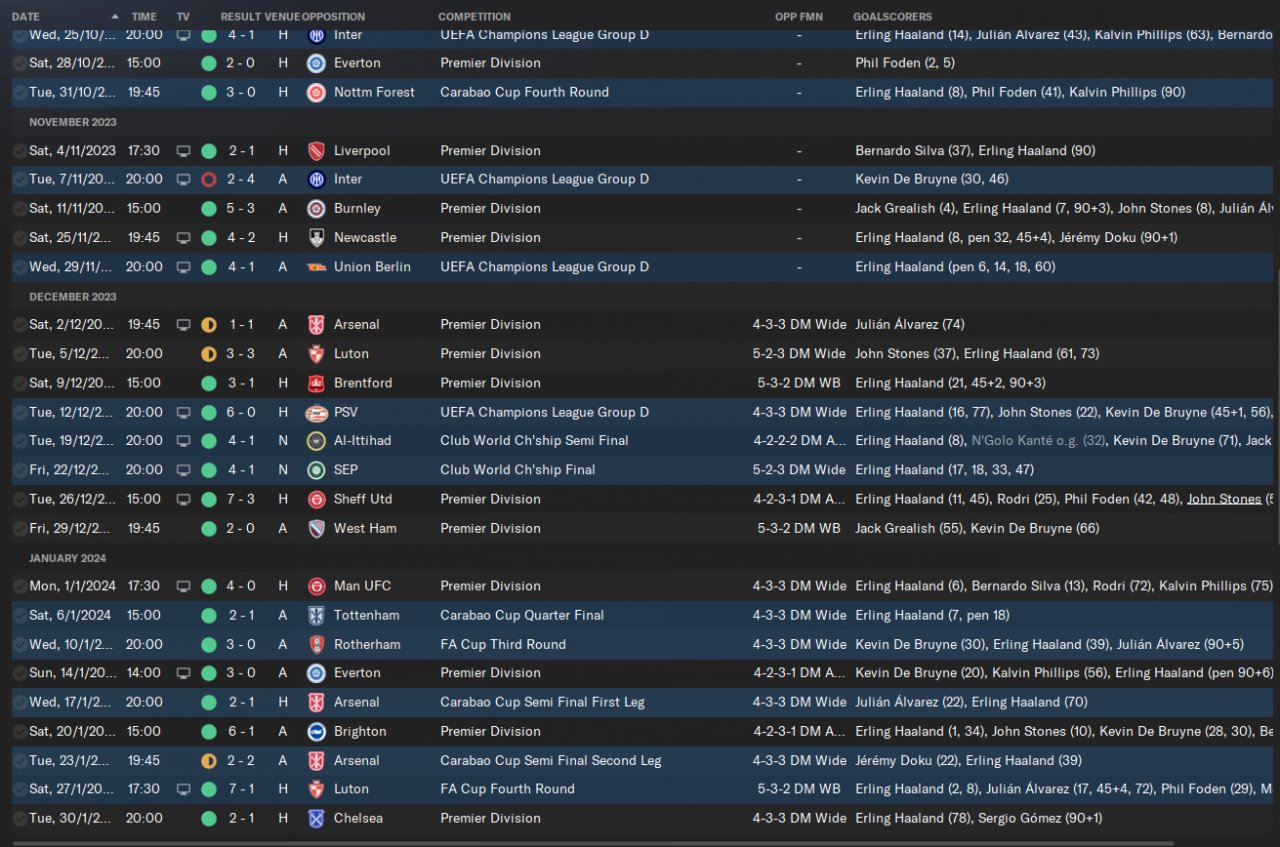Open the Club World Ch'ship Semi Final competition

point(534,441)
